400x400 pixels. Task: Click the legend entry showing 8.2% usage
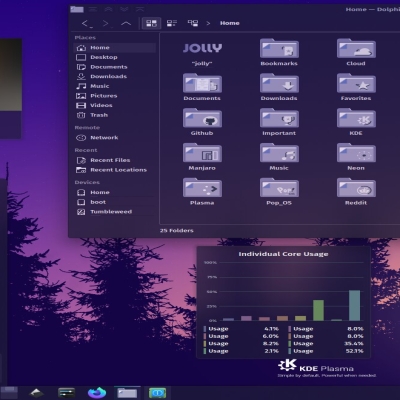pyautogui.click(x=241, y=344)
